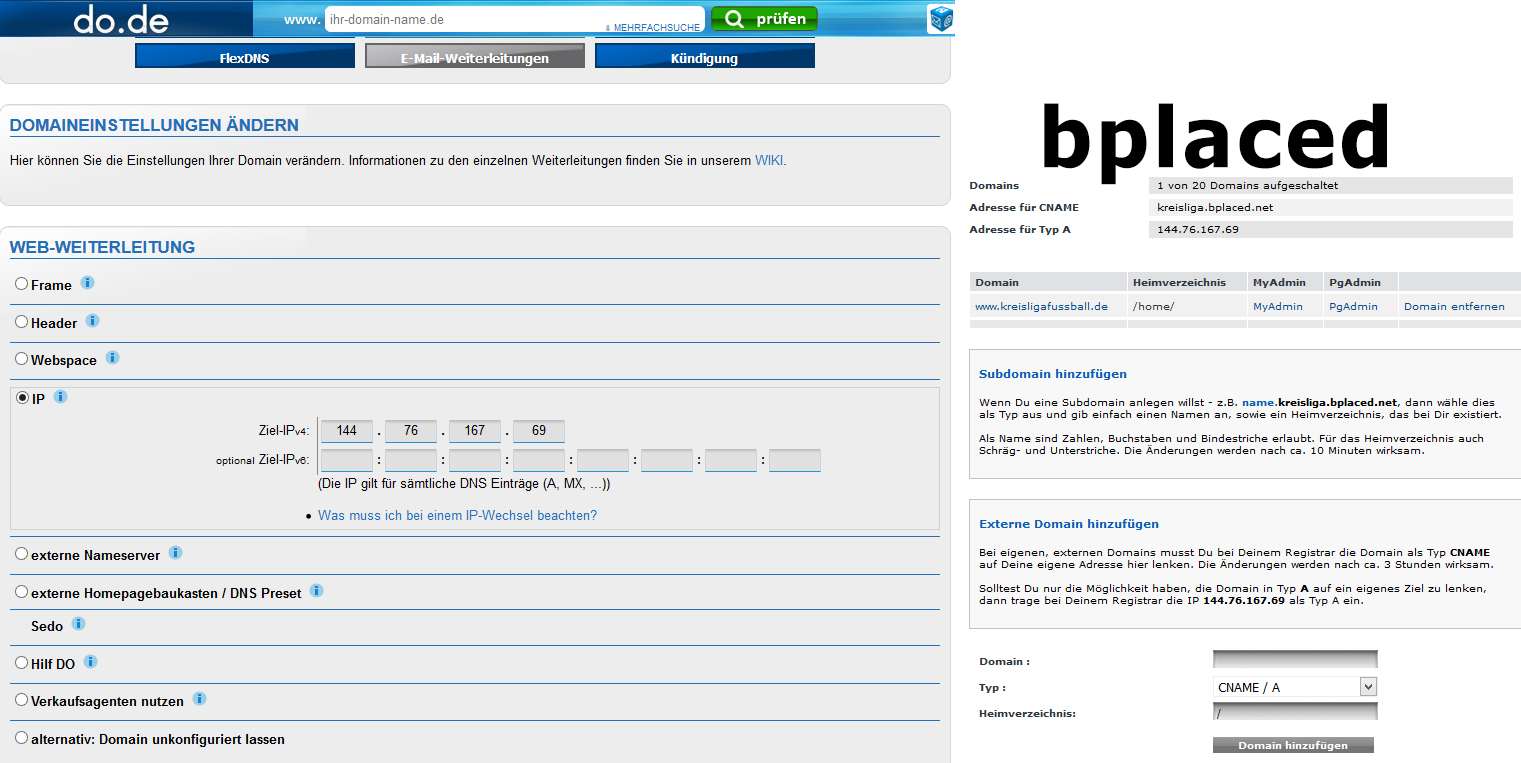Open the E-Mail-Weiterleitungen tab

[x=475, y=57]
